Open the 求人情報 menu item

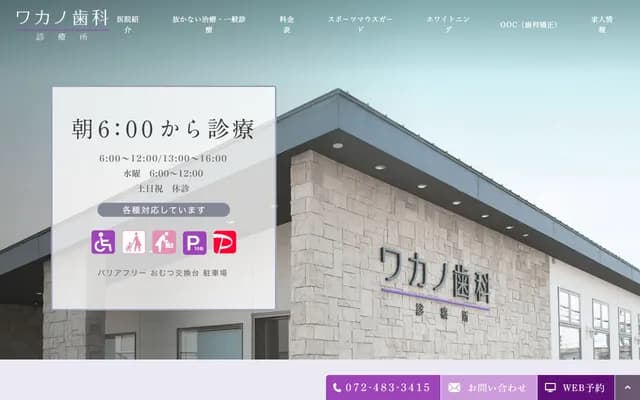(602, 24)
